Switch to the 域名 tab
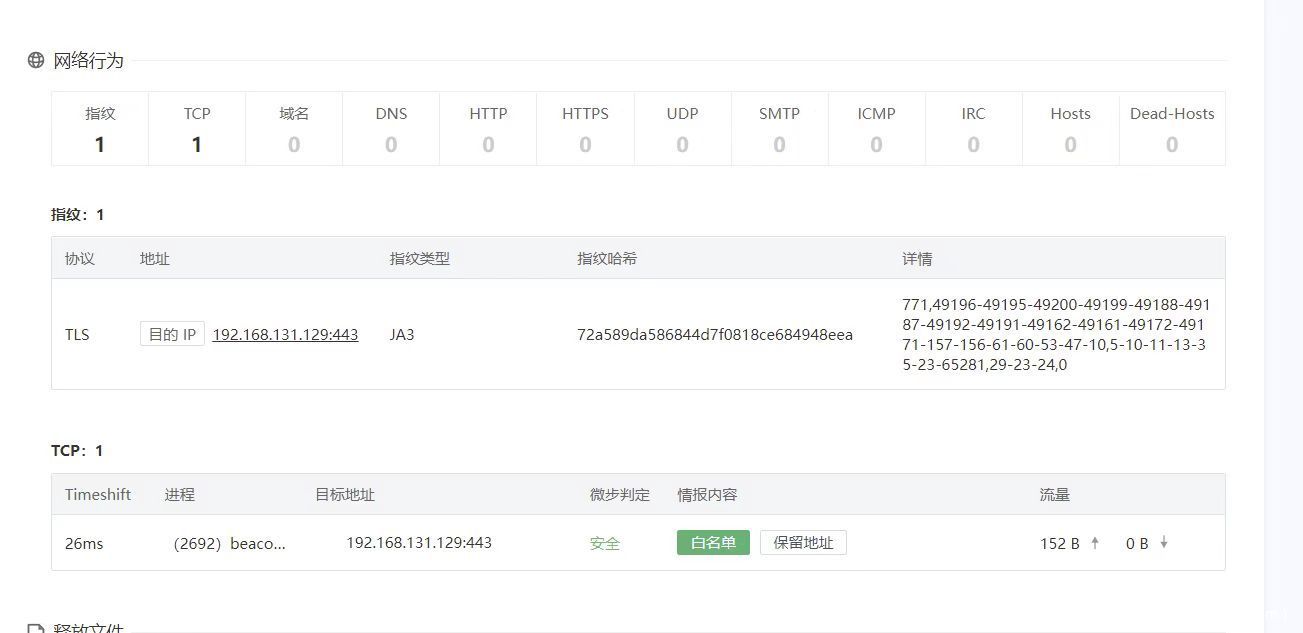This screenshot has width=1303, height=633. (294, 129)
